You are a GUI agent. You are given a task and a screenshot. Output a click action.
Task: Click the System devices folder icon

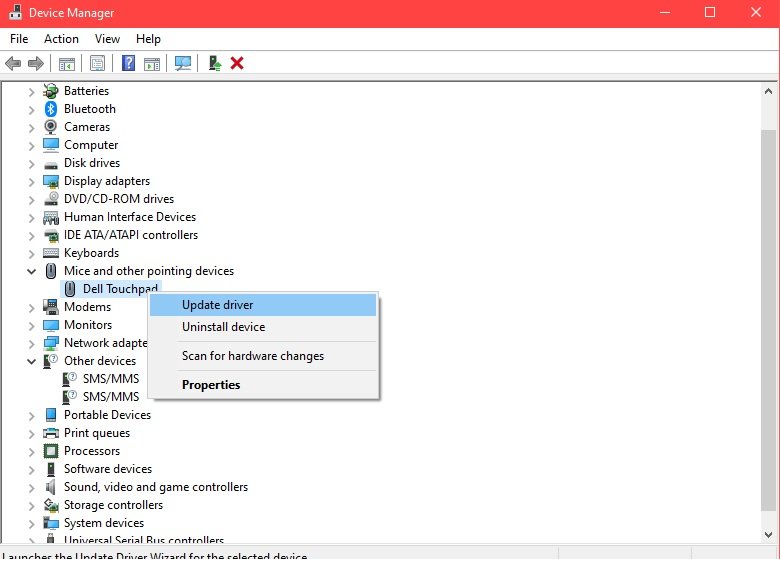click(51, 523)
